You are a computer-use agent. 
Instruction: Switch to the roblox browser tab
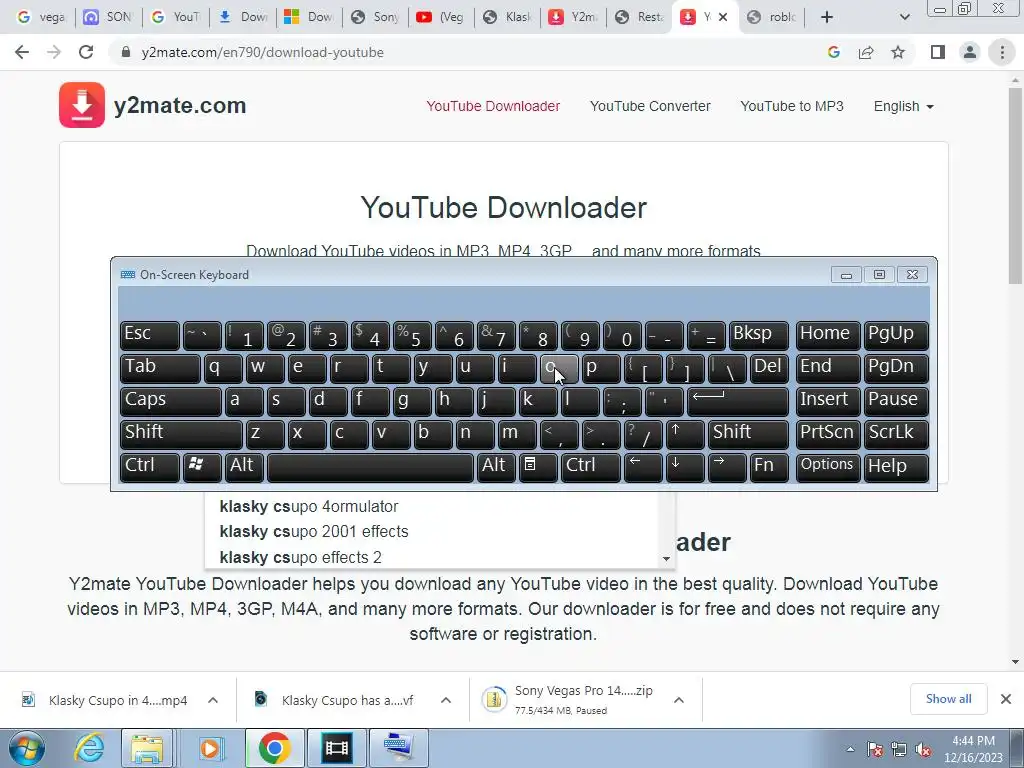[772, 17]
